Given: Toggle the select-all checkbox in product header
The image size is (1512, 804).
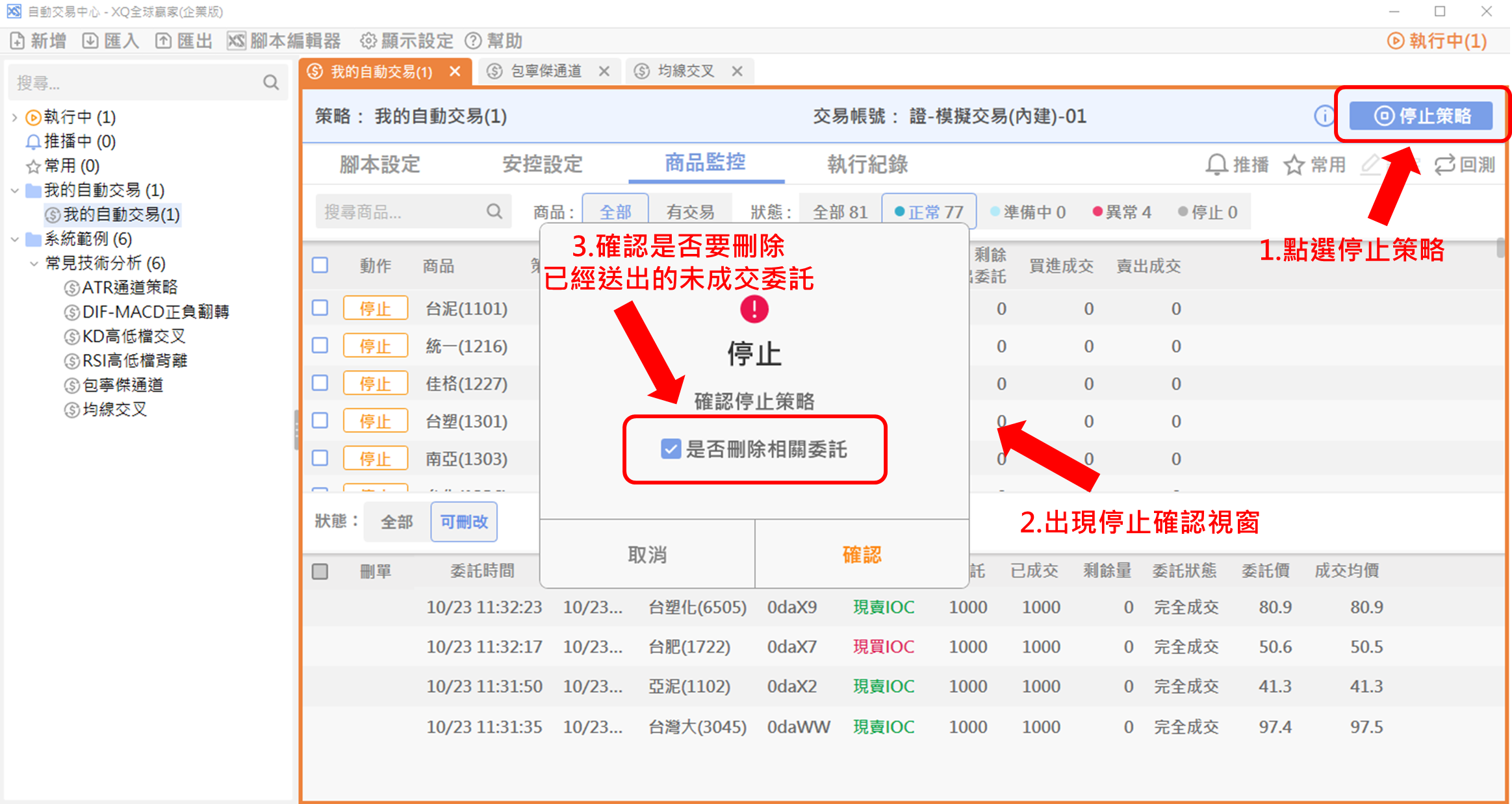Looking at the screenshot, I should 320,265.
